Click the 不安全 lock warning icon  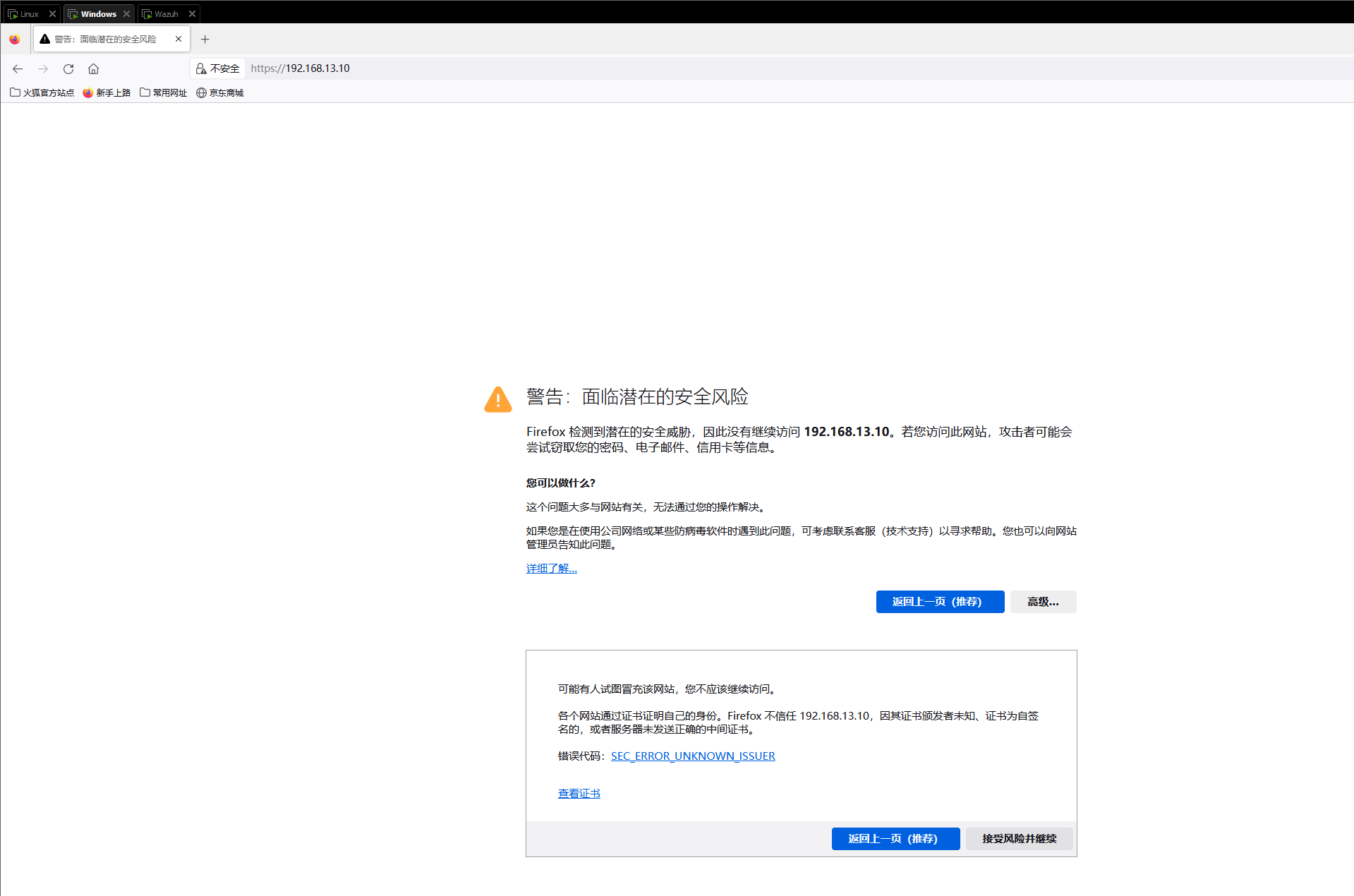pyautogui.click(x=201, y=68)
